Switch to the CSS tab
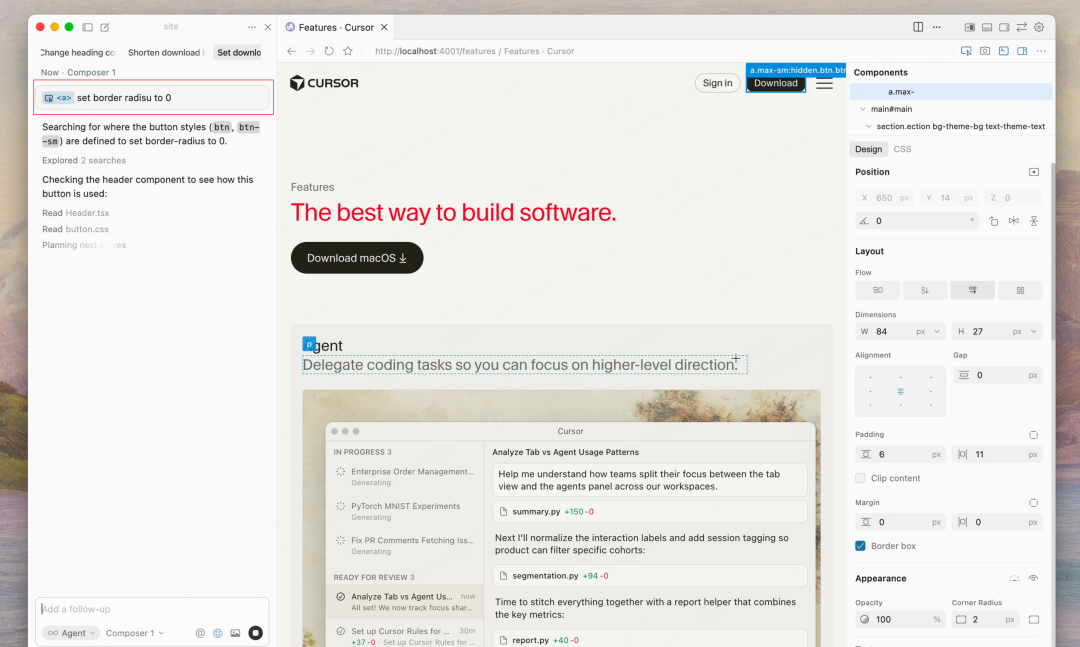The width and height of the screenshot is (1080, 647). click(902, 149)
